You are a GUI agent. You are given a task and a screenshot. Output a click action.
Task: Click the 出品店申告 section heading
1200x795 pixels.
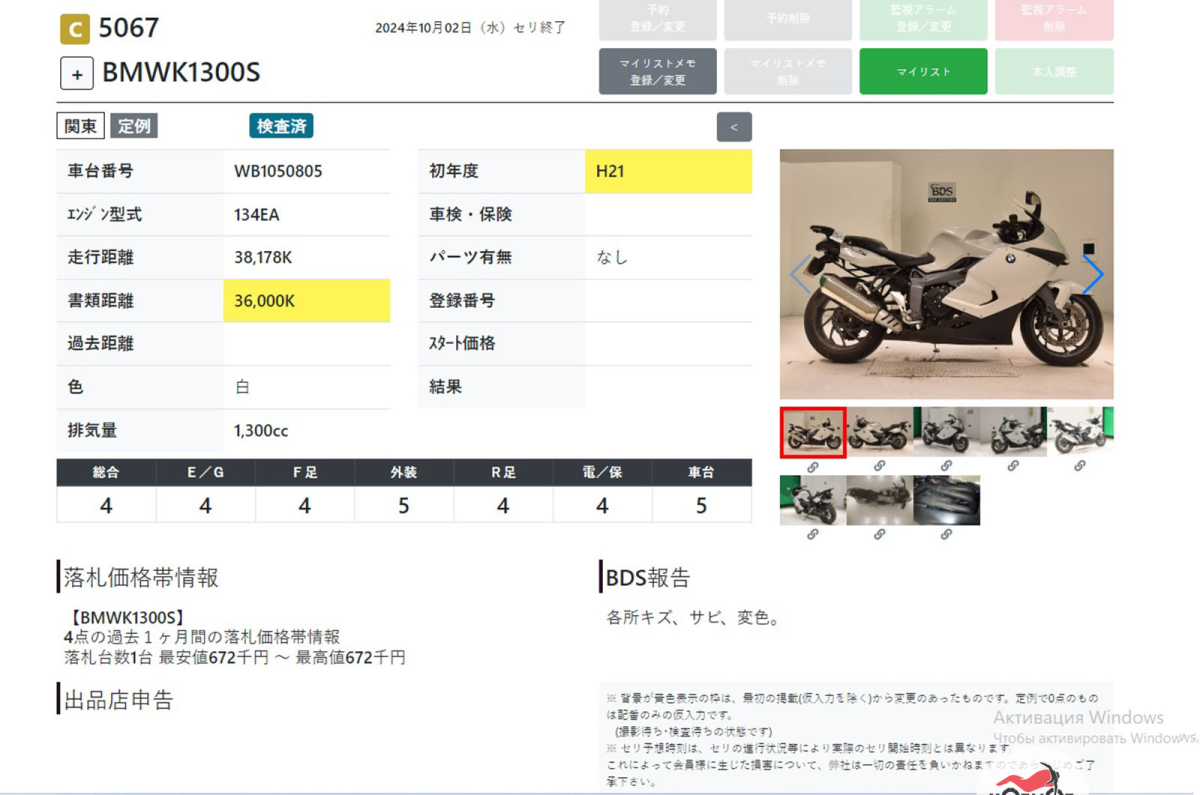(x=118, y=699)
